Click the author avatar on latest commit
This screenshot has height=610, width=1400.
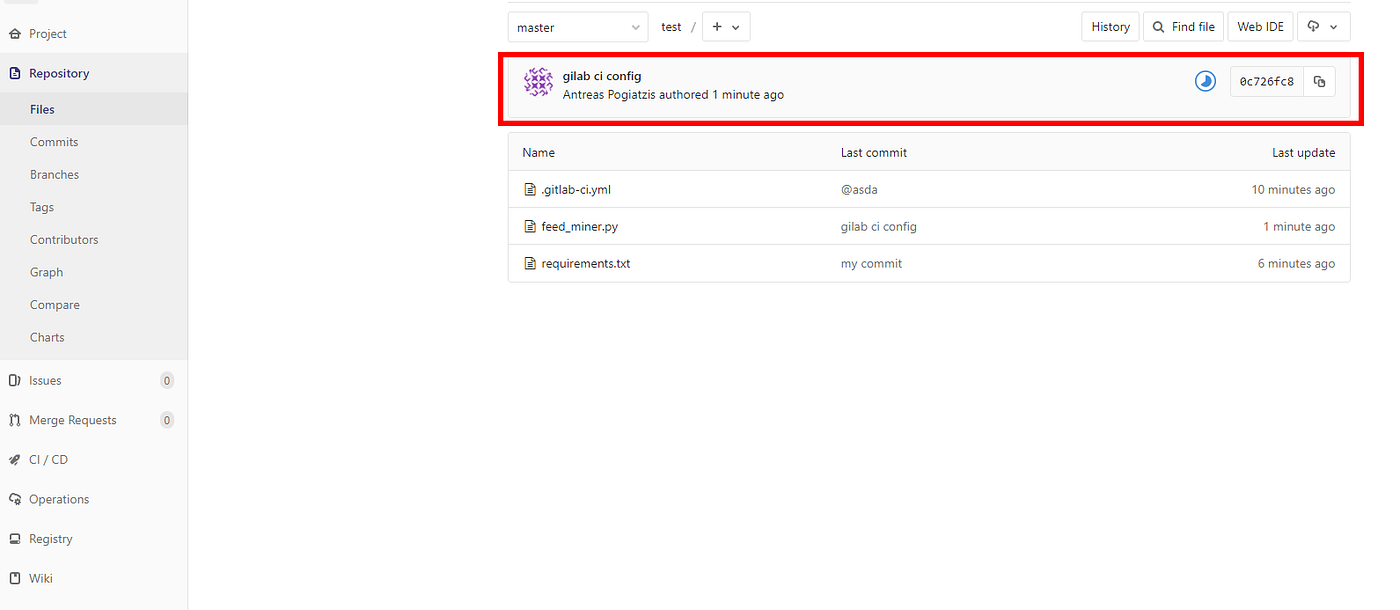click(x=539, y=83)
